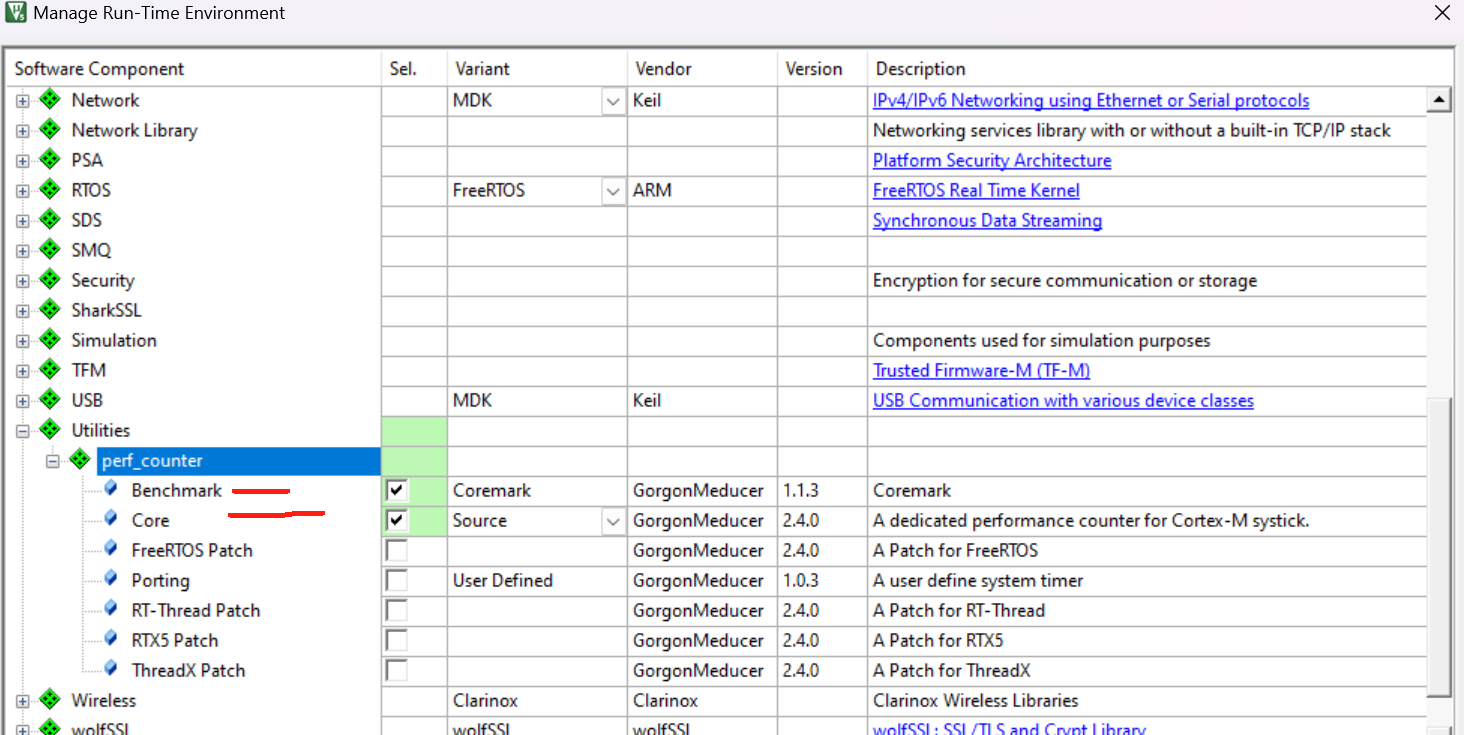1464x735 pixels.
Task: Click the blue component icon beside Porting
Action: tap(112, 579)
